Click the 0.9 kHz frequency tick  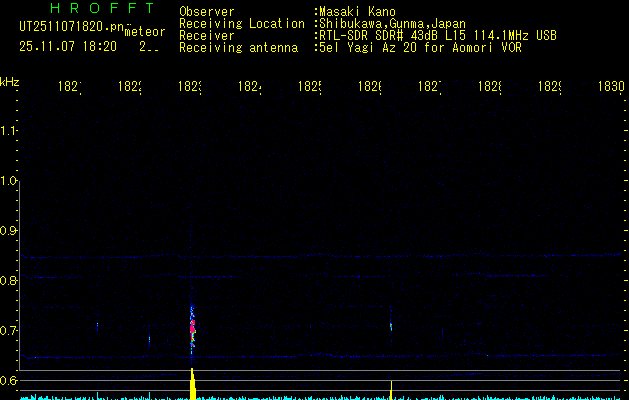[9, 231]
